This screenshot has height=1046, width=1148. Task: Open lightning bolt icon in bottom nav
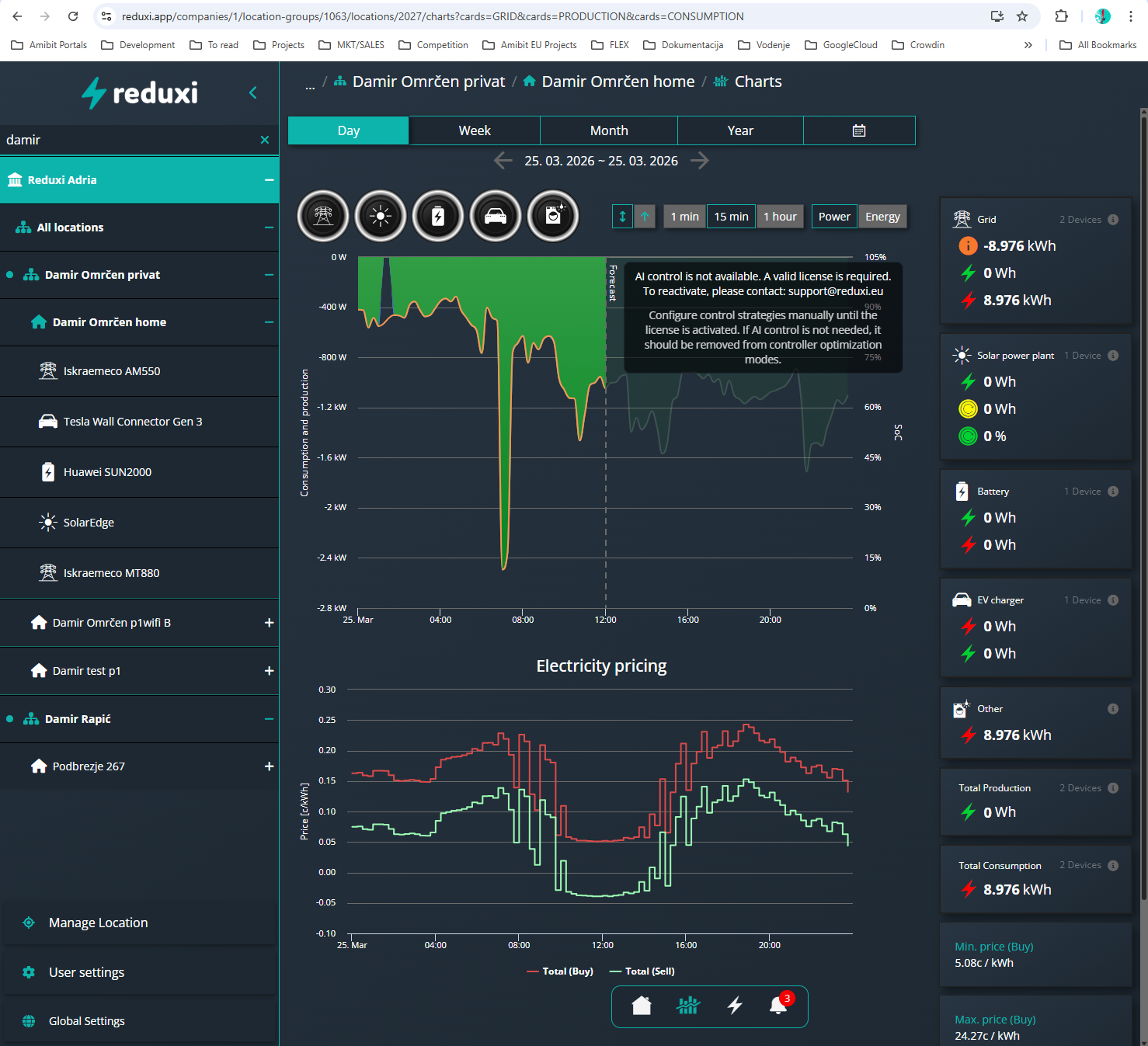coord(735,1006)
